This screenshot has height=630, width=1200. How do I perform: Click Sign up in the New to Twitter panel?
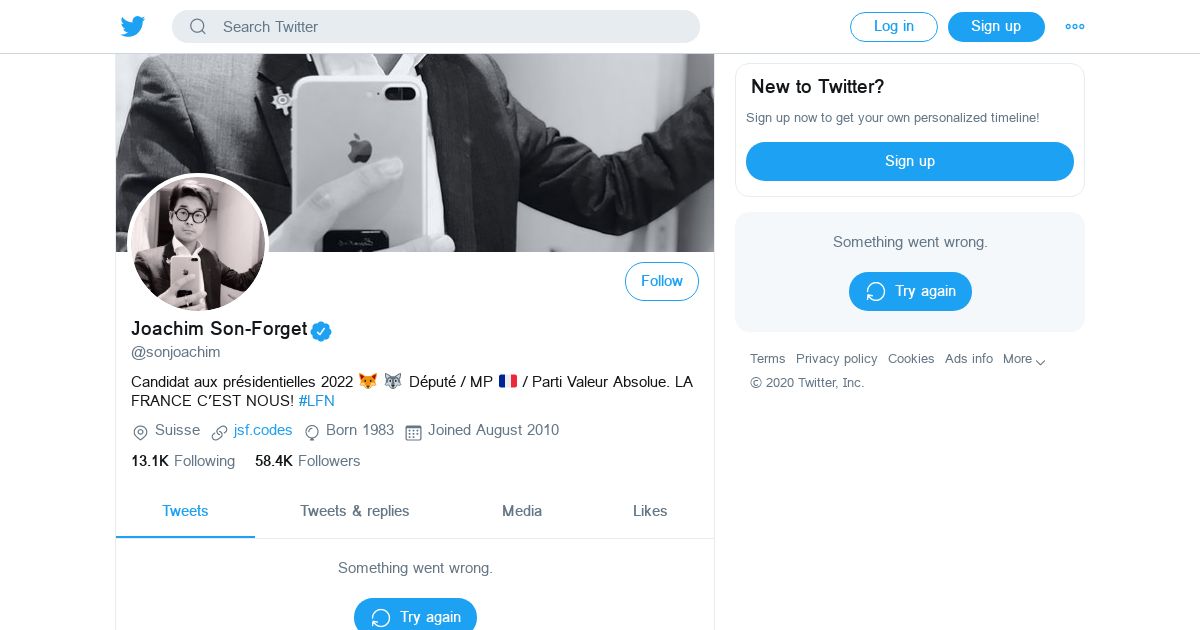[x=910, y=161]
